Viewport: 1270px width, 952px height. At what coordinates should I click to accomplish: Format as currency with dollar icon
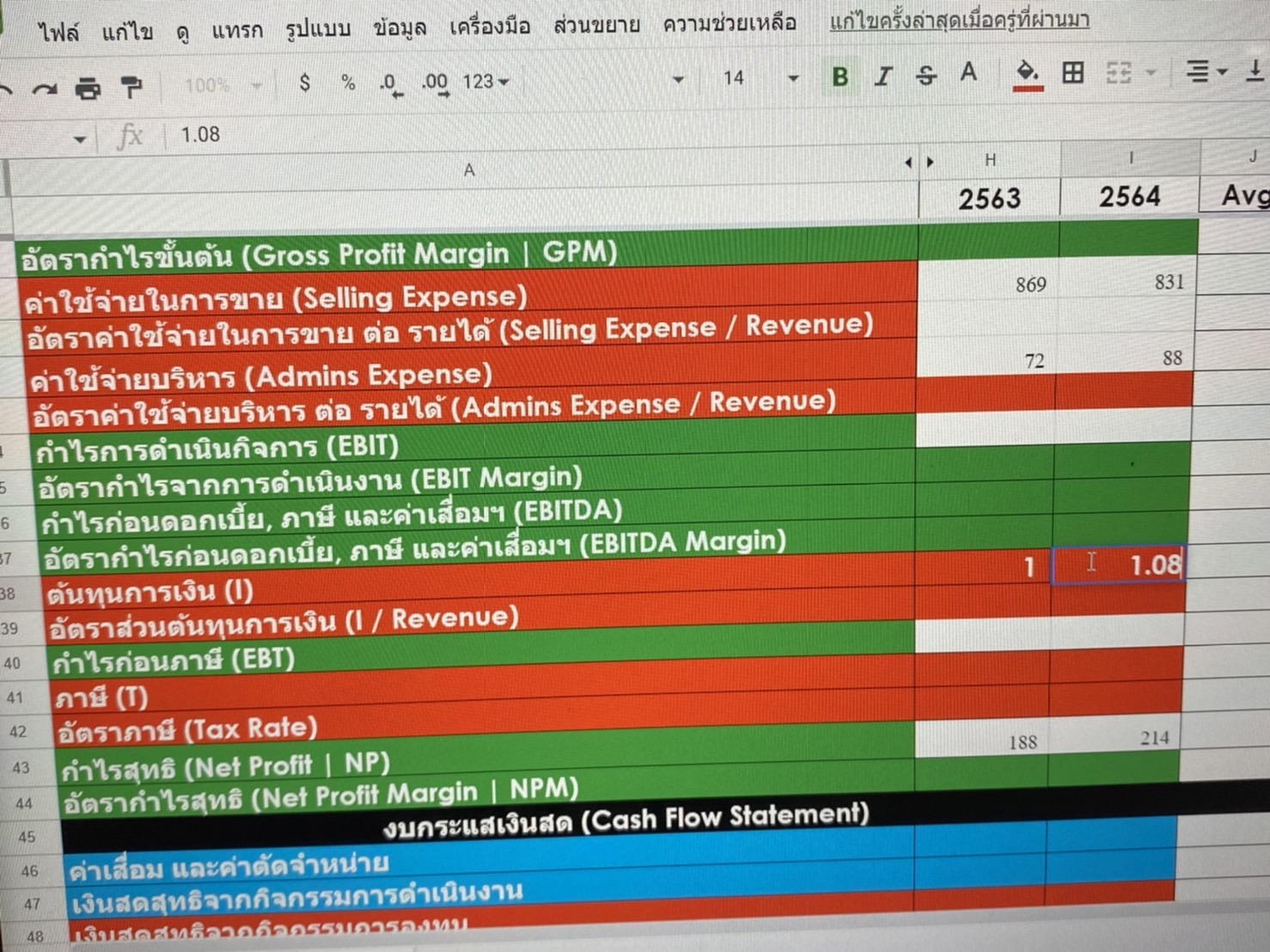pos(304,83)
